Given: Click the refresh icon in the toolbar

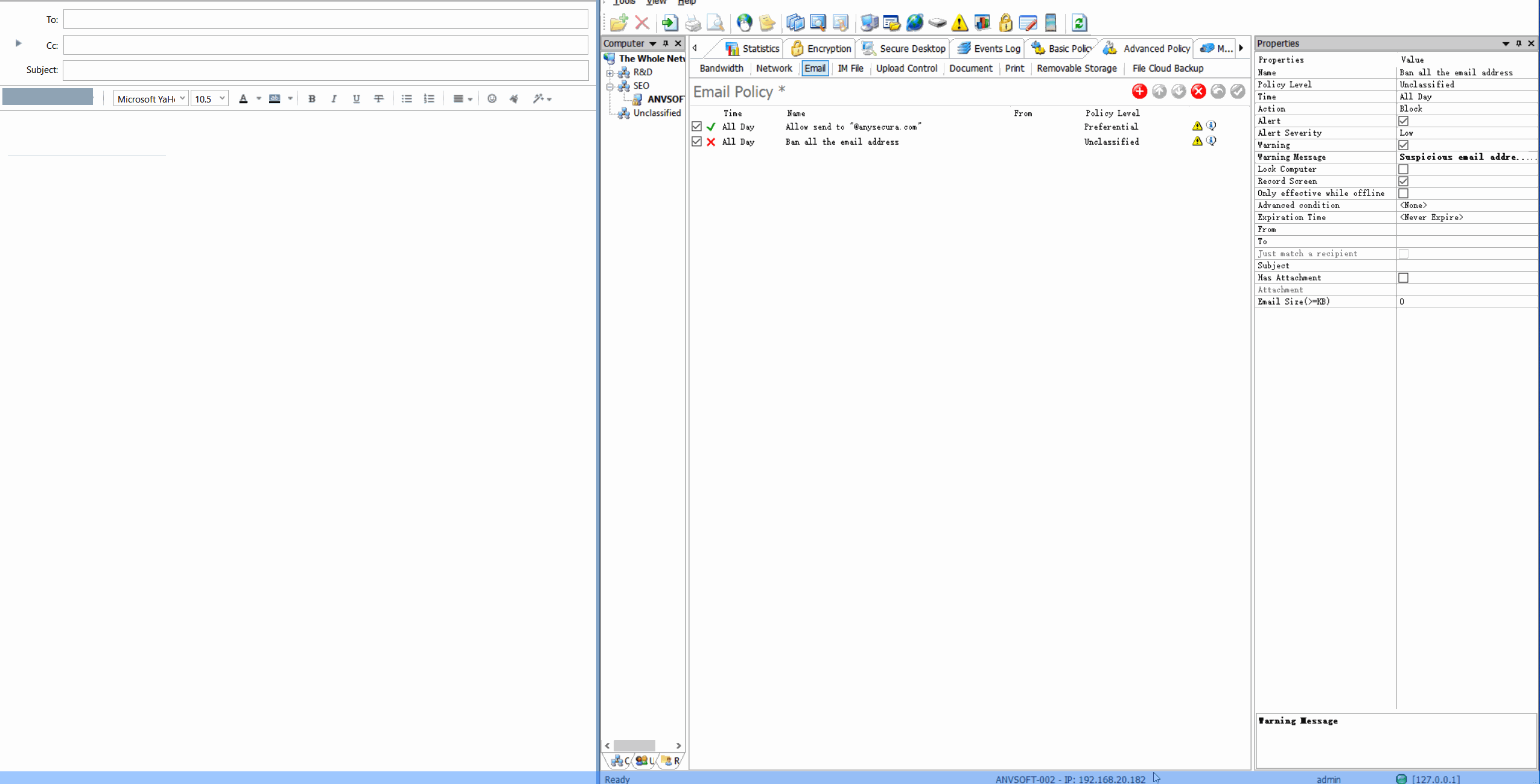Looking at the screenshot, I should (x=1079, y=23).
